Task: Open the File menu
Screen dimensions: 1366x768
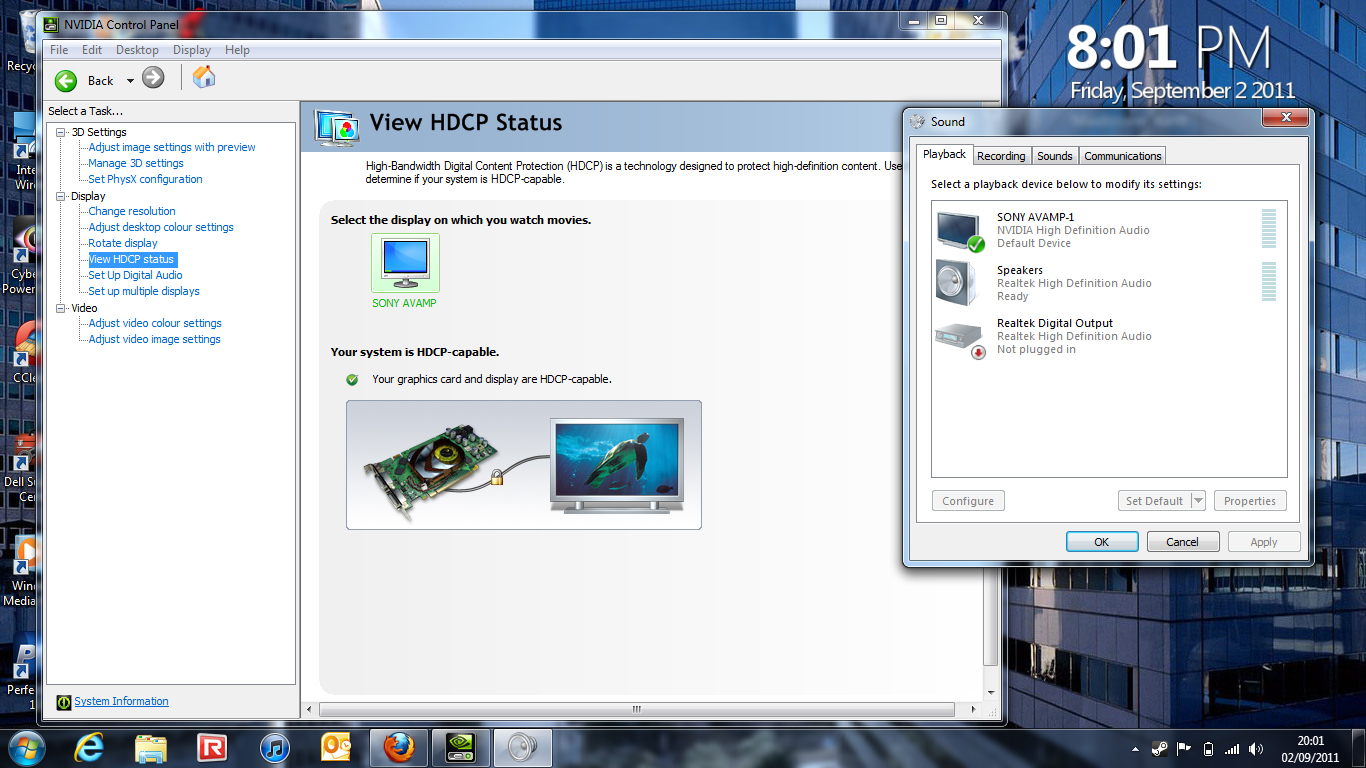Action: 59,50
